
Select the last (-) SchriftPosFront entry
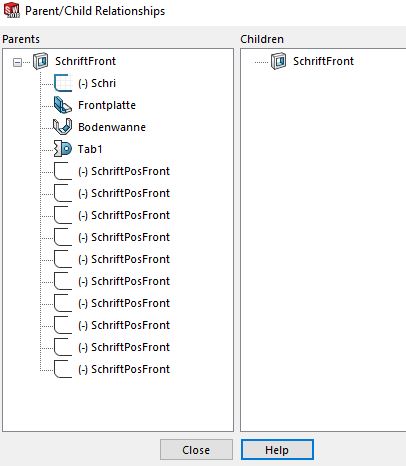pyautogui.click(x=124, y=369)
